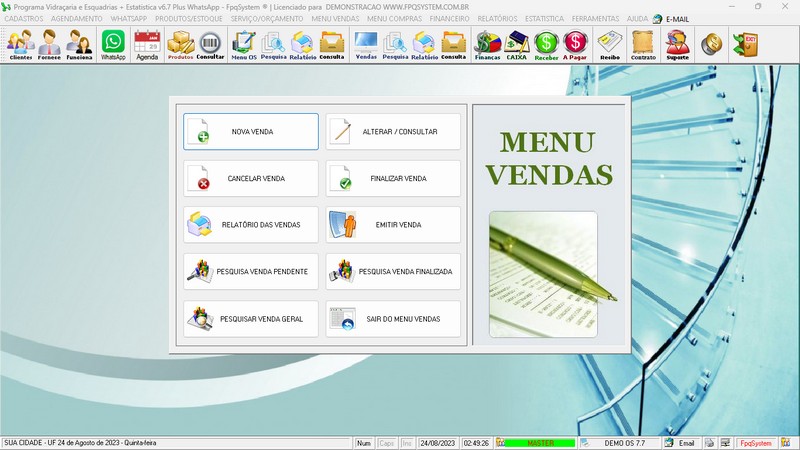Click the RELATÓRIO DAS VENDAS button
The image size is (800, 450).
click(x=251, y=224)
